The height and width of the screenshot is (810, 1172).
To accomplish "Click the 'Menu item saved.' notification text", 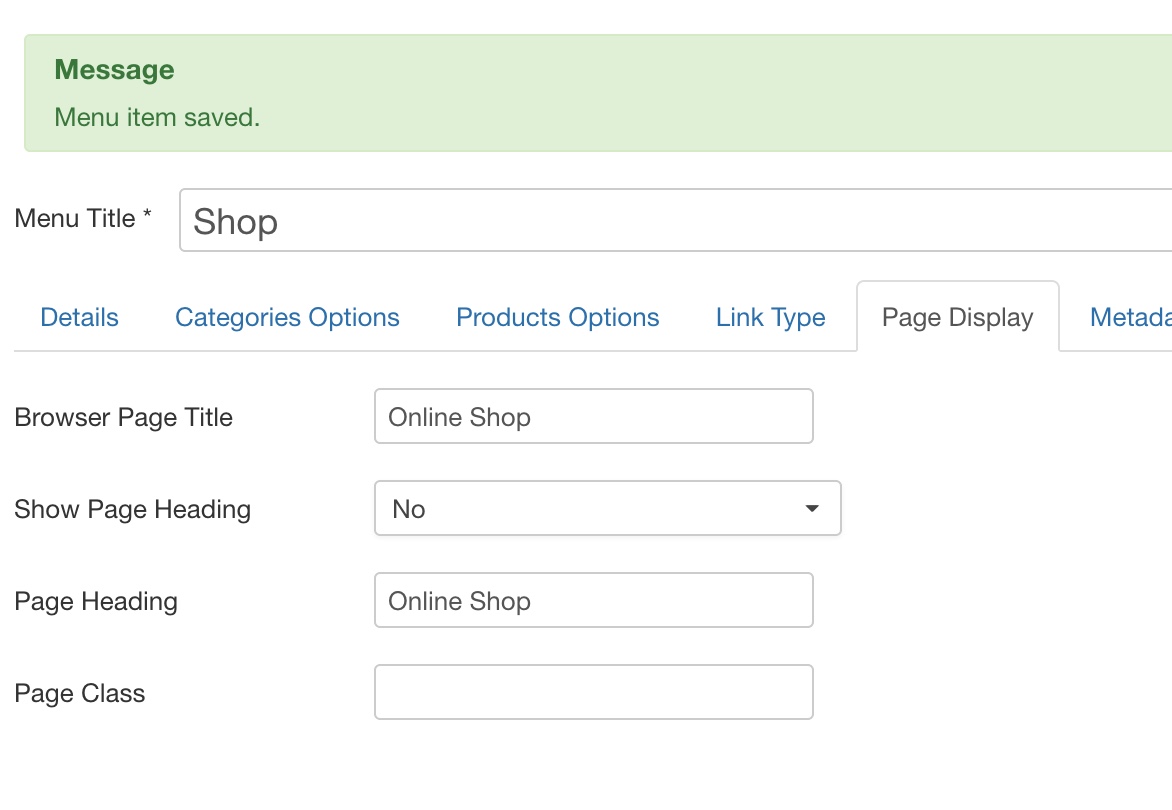I will tap(157, 117).
